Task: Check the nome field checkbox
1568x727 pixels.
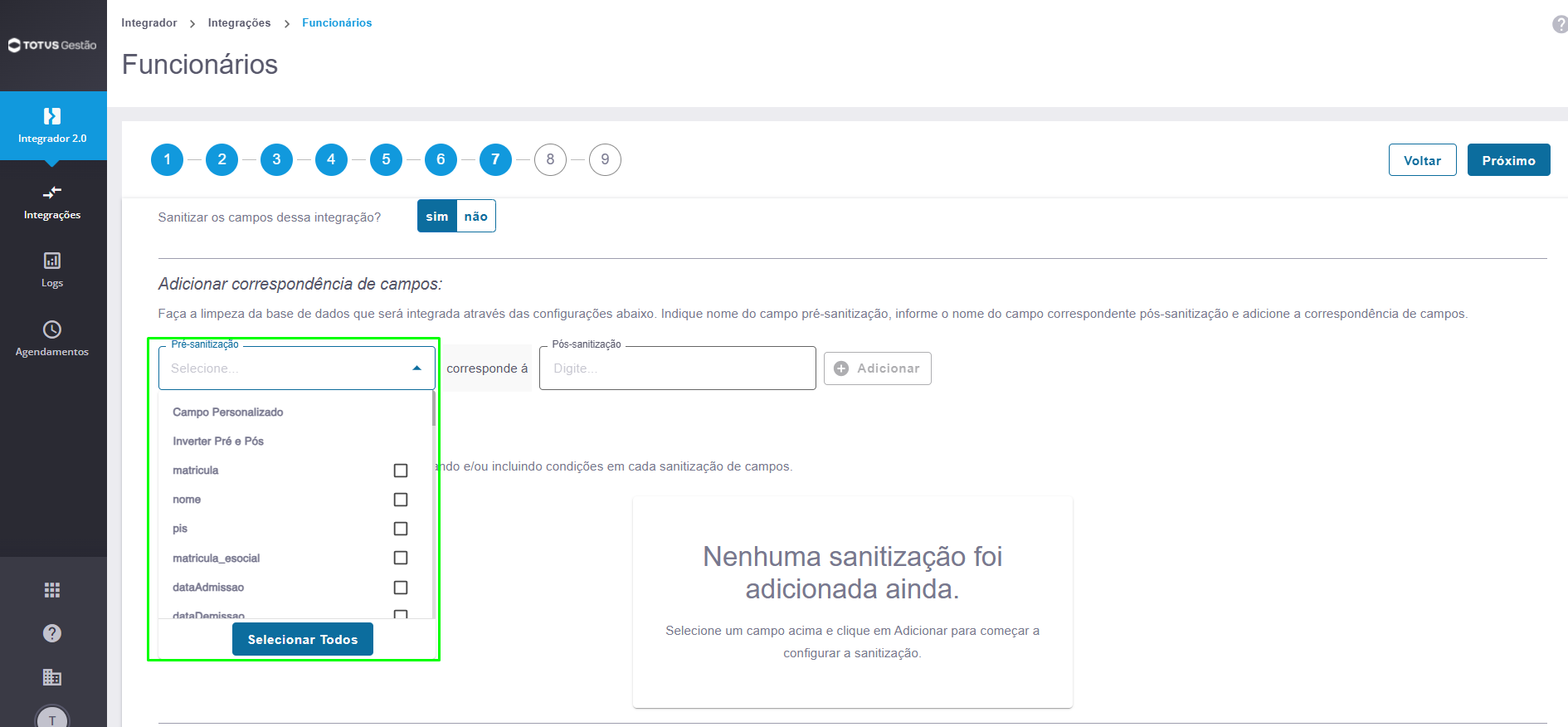Action: [401, 500]
